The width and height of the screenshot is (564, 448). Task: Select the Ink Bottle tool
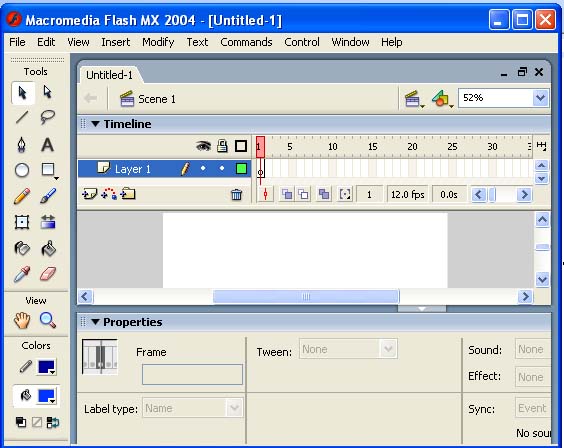coord(22,248)
